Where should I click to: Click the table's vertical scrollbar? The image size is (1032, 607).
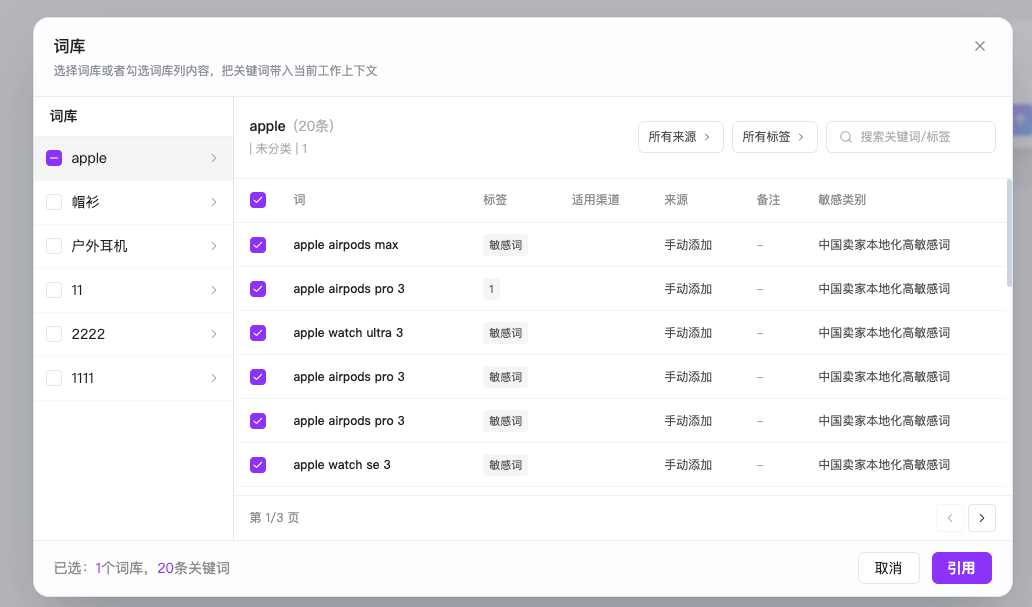tap(1009, 233)
